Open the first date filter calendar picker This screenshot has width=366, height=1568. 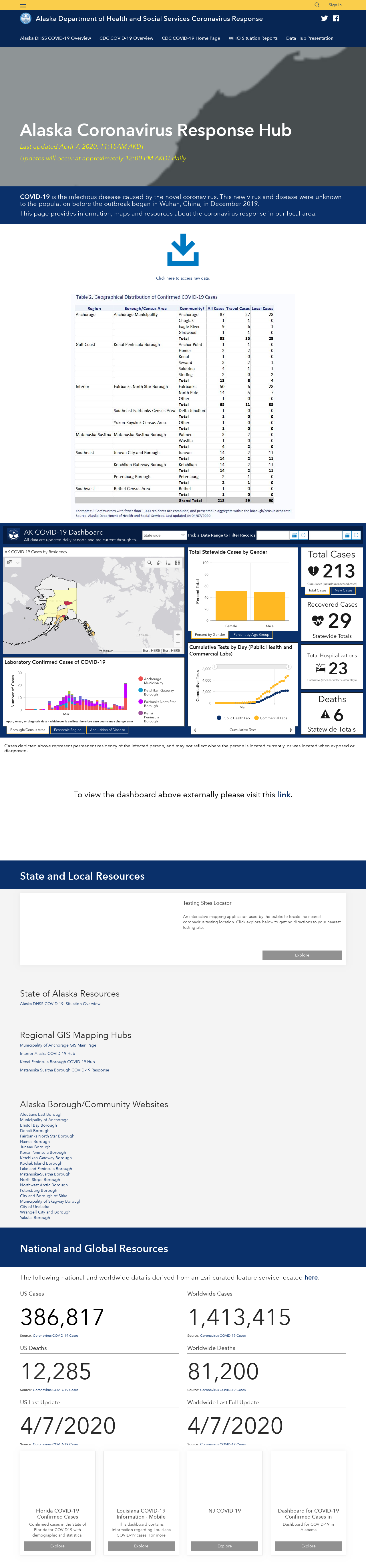point(294,535)
